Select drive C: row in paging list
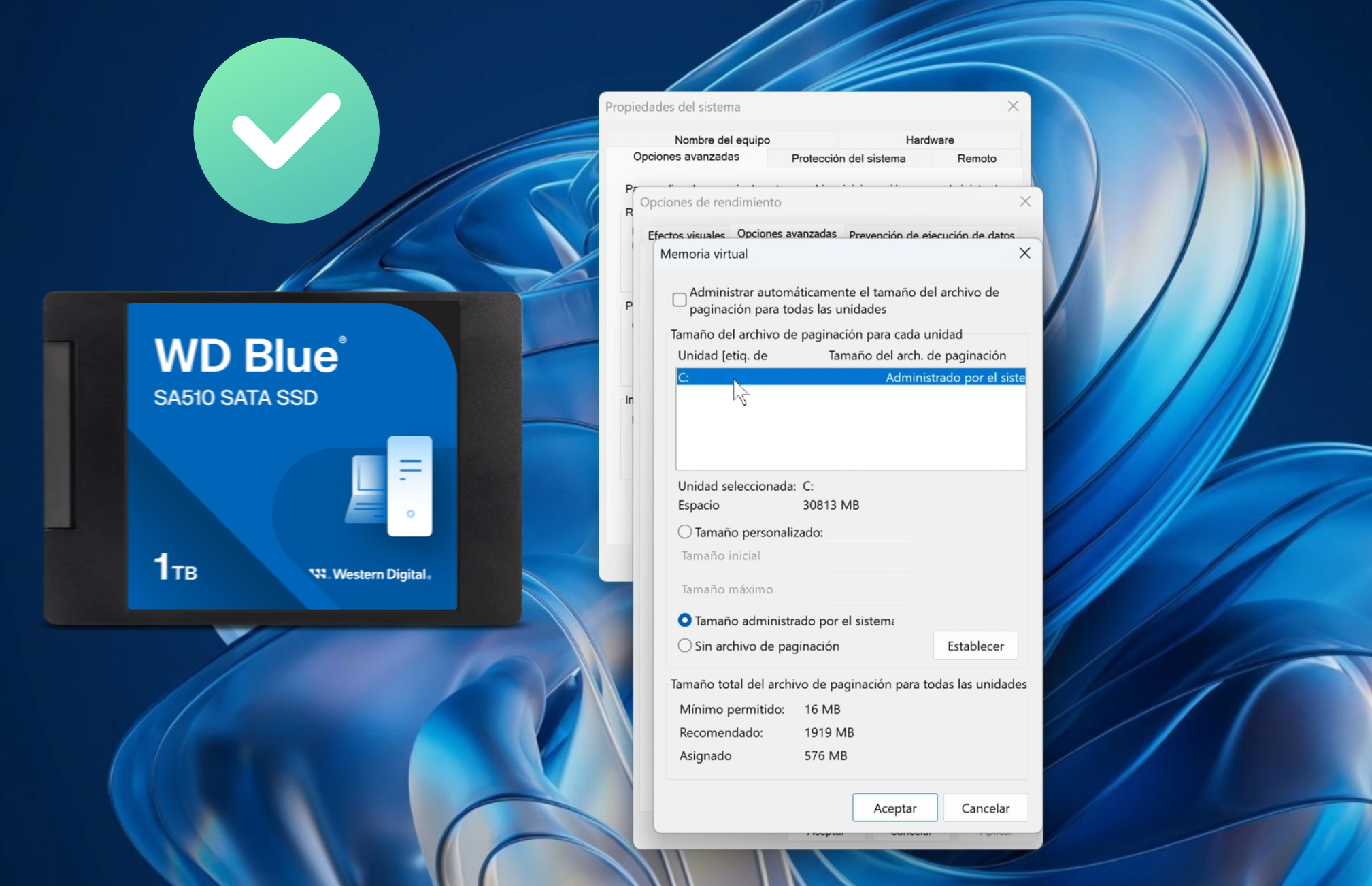The image size is (1372, 886). click(850, 377)
